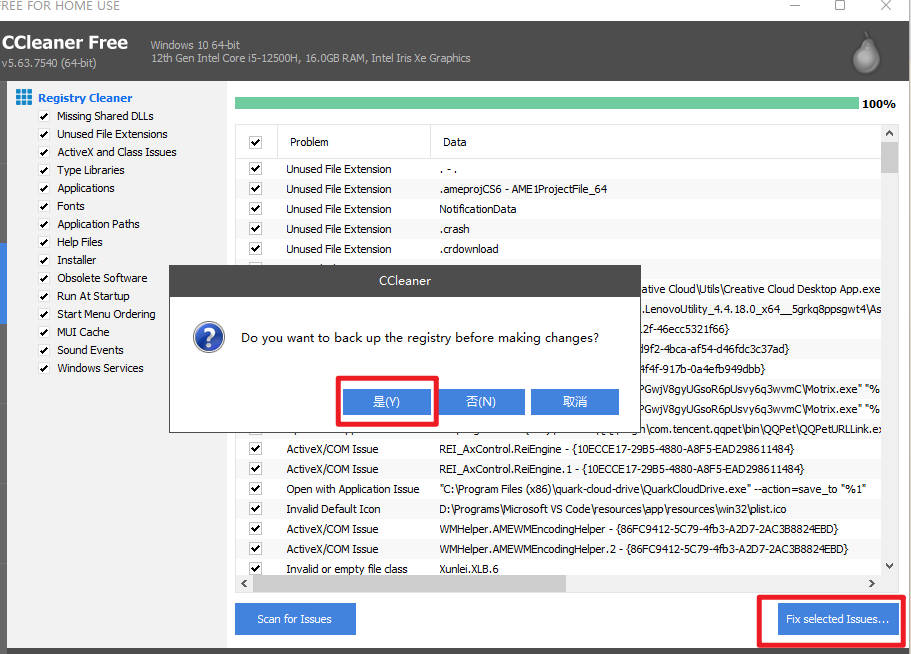Viewport: 911px width, 654px height.
Task: Toggle ActiveX and Class Issues checkbox
Action: tap(44, 152)
